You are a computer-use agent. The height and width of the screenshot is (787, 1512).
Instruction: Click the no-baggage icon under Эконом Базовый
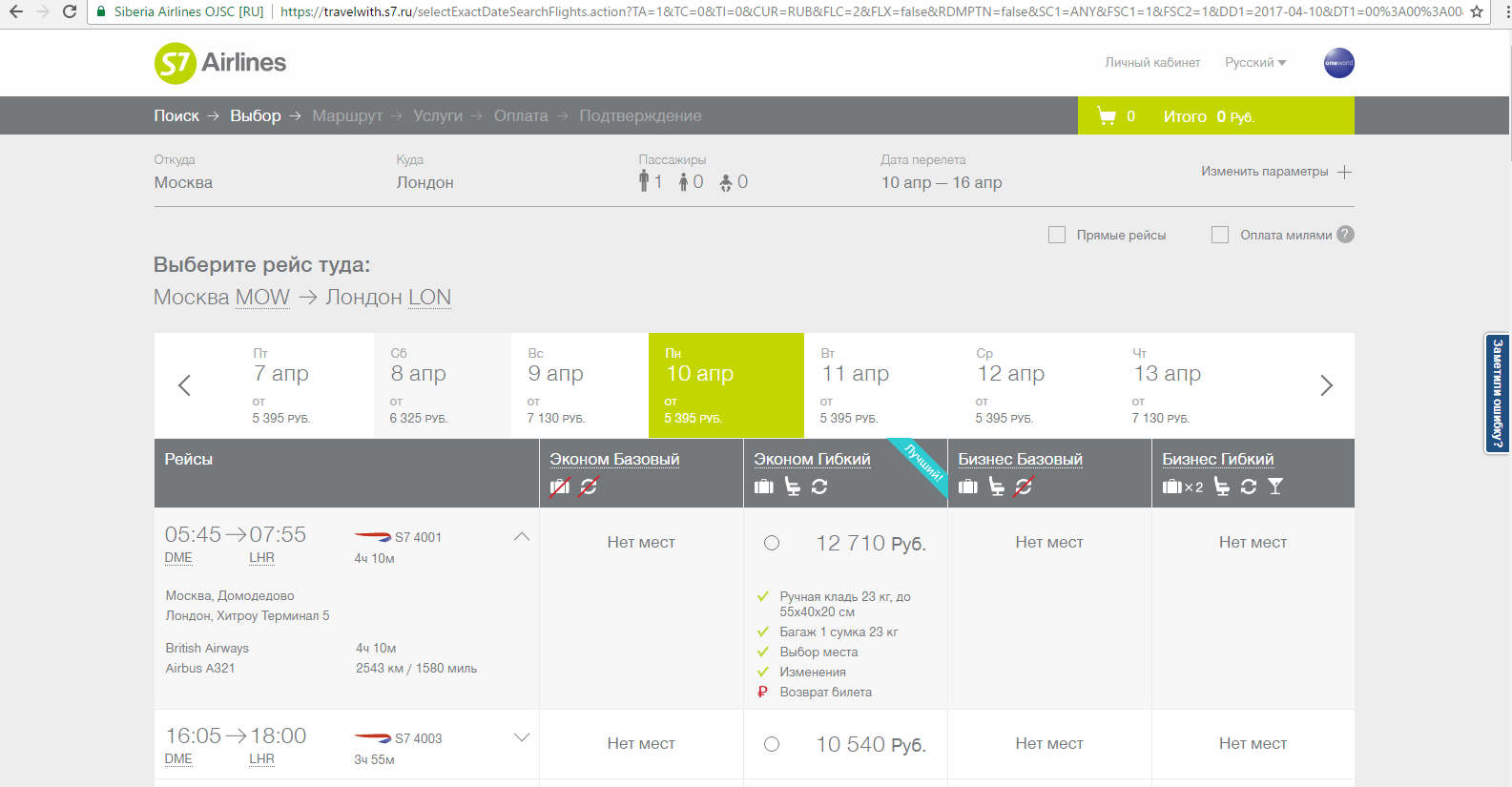pyautogui.click(x=560, y=487)
